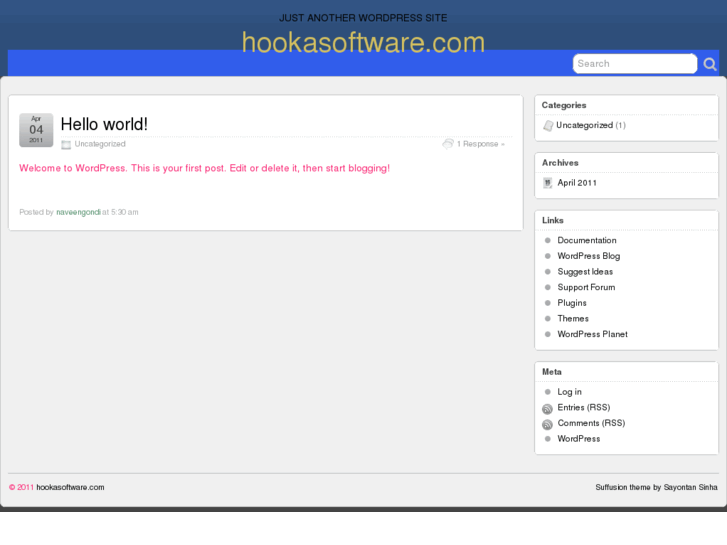Click the comment bubble icon beside 1 Response
This screenshot has width=727, height=545.
click(448, 144)
